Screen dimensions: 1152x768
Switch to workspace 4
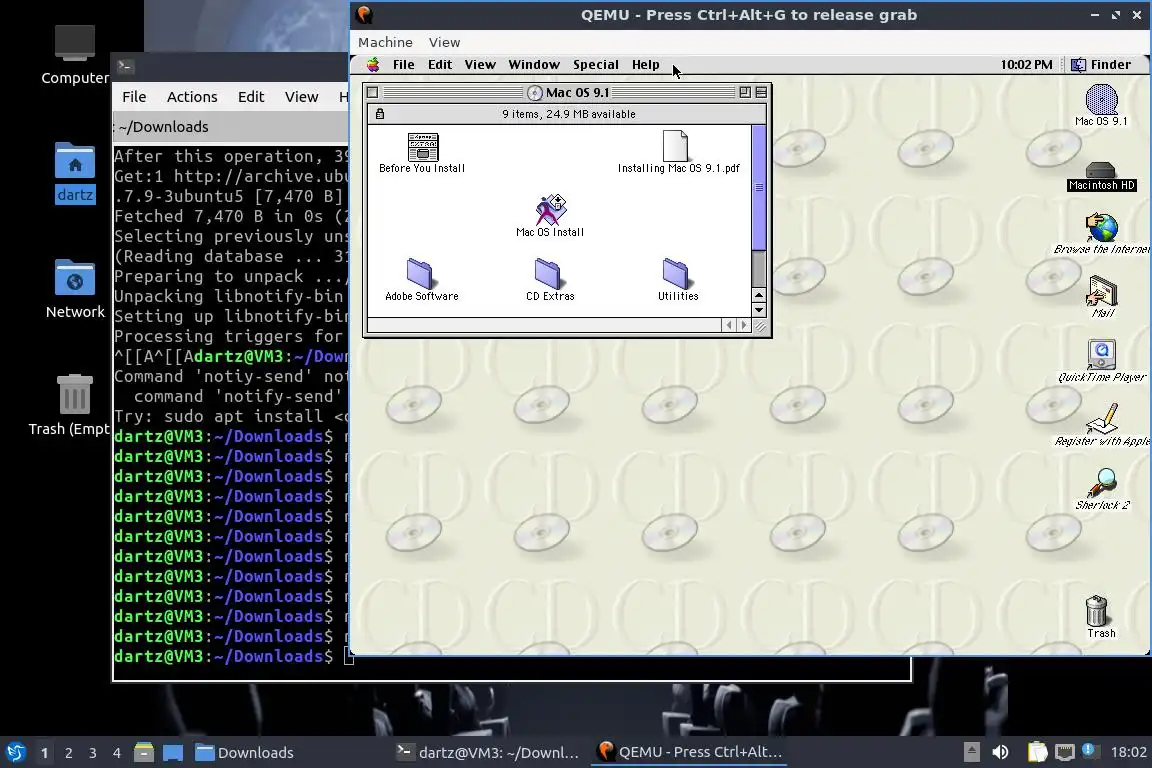pyautogui.click(x=116, y=753)
